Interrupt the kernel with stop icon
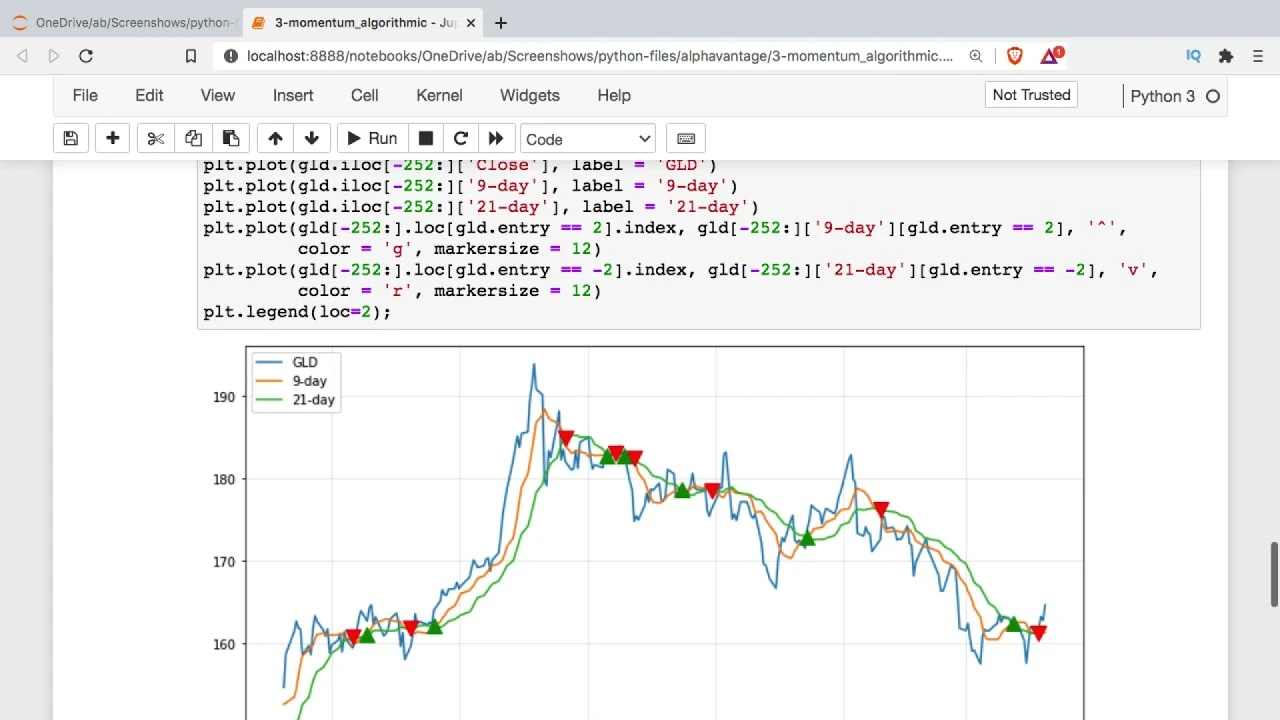 click(426, 139)
